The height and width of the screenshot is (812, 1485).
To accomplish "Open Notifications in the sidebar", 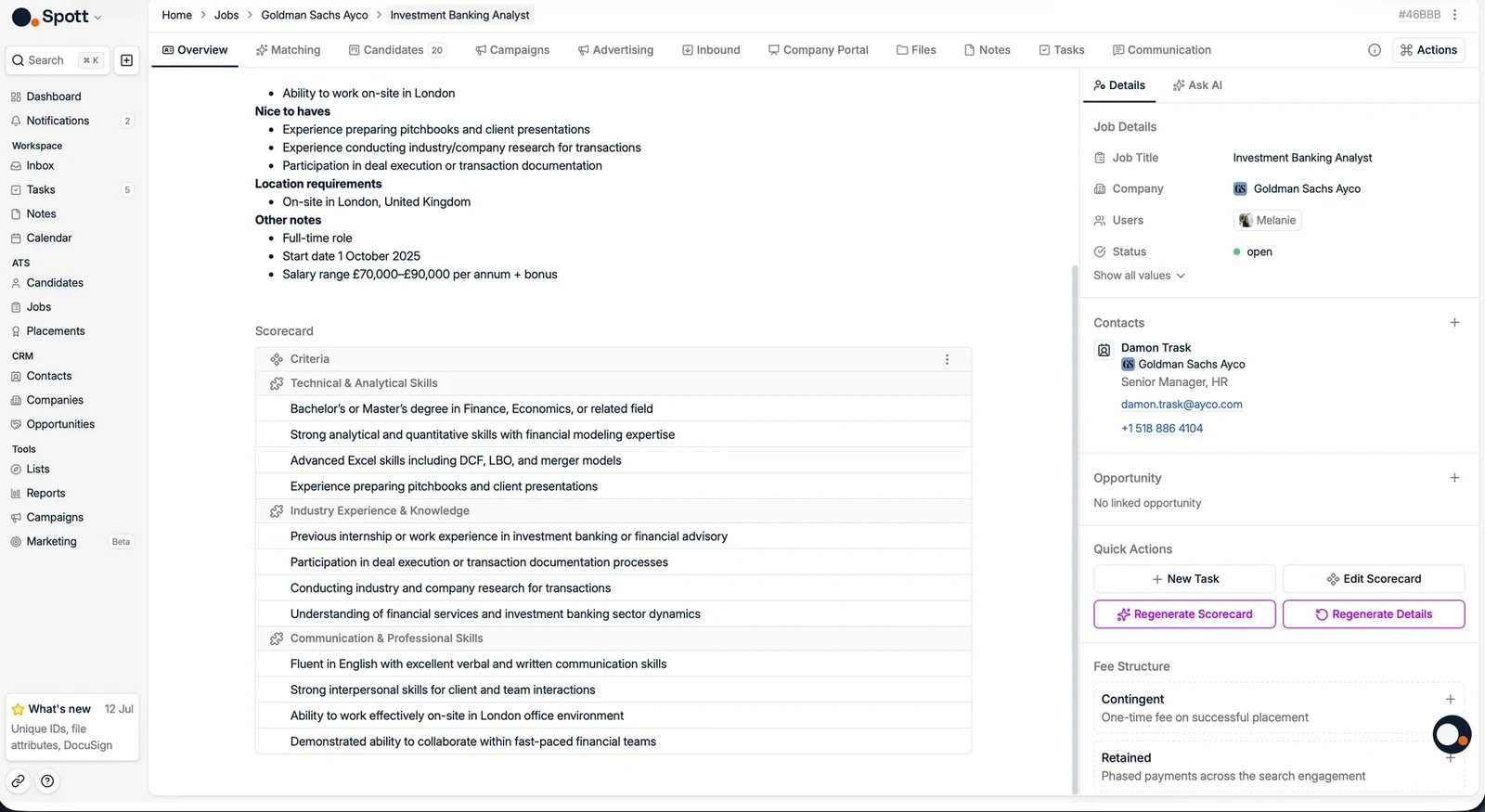I will point(58,121).
